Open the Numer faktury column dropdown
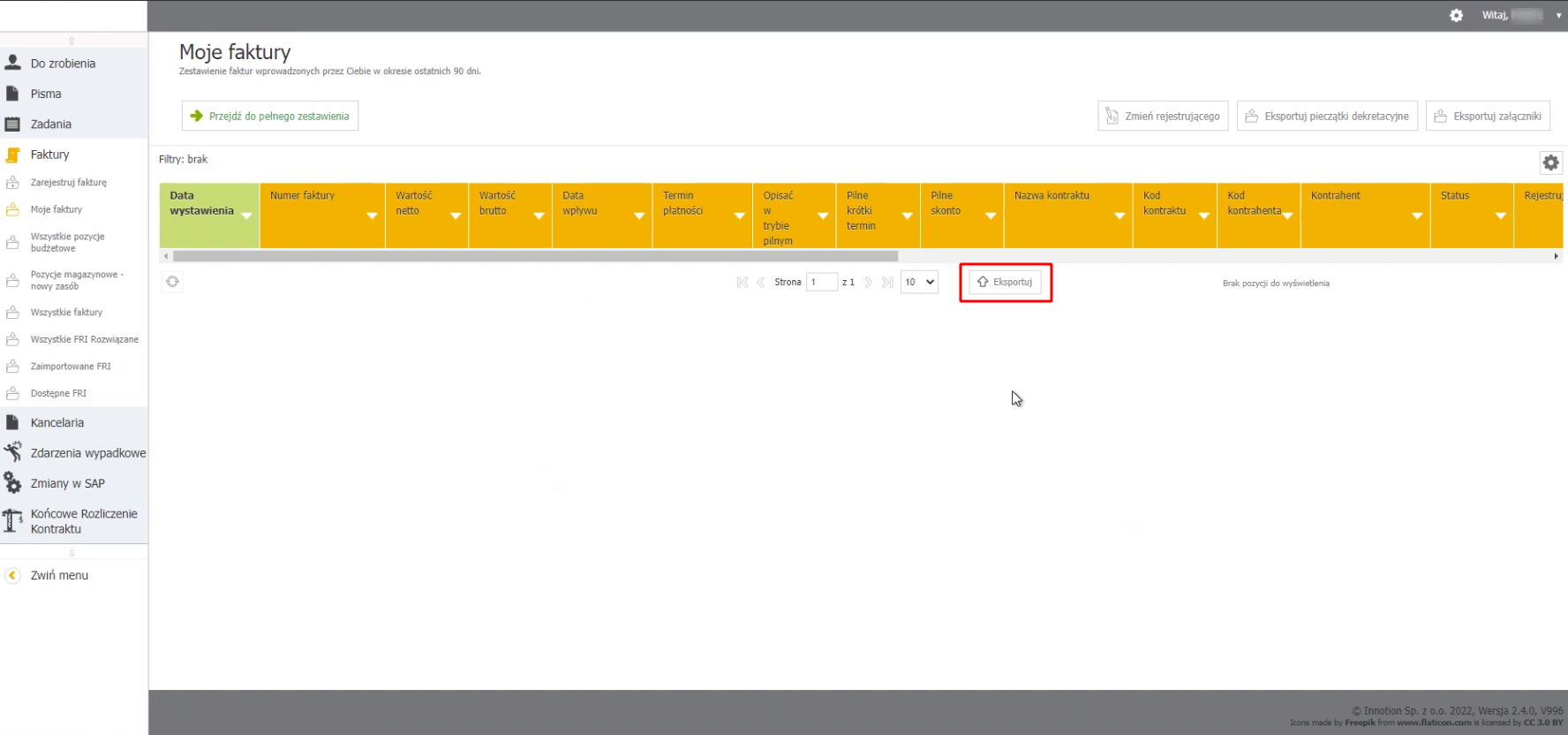Image resolution: width=1568 pixels, height=735 pixels. click(x=372, y=216)
